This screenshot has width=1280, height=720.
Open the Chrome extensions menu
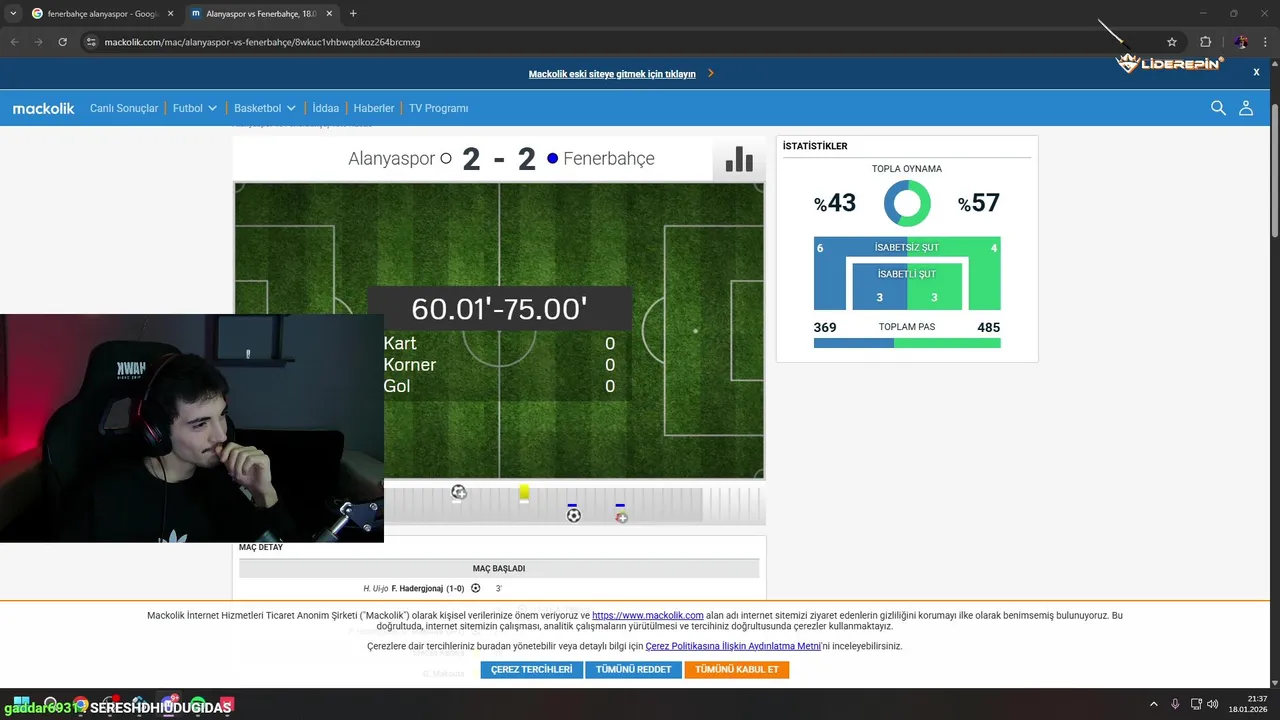point(1205,42)
